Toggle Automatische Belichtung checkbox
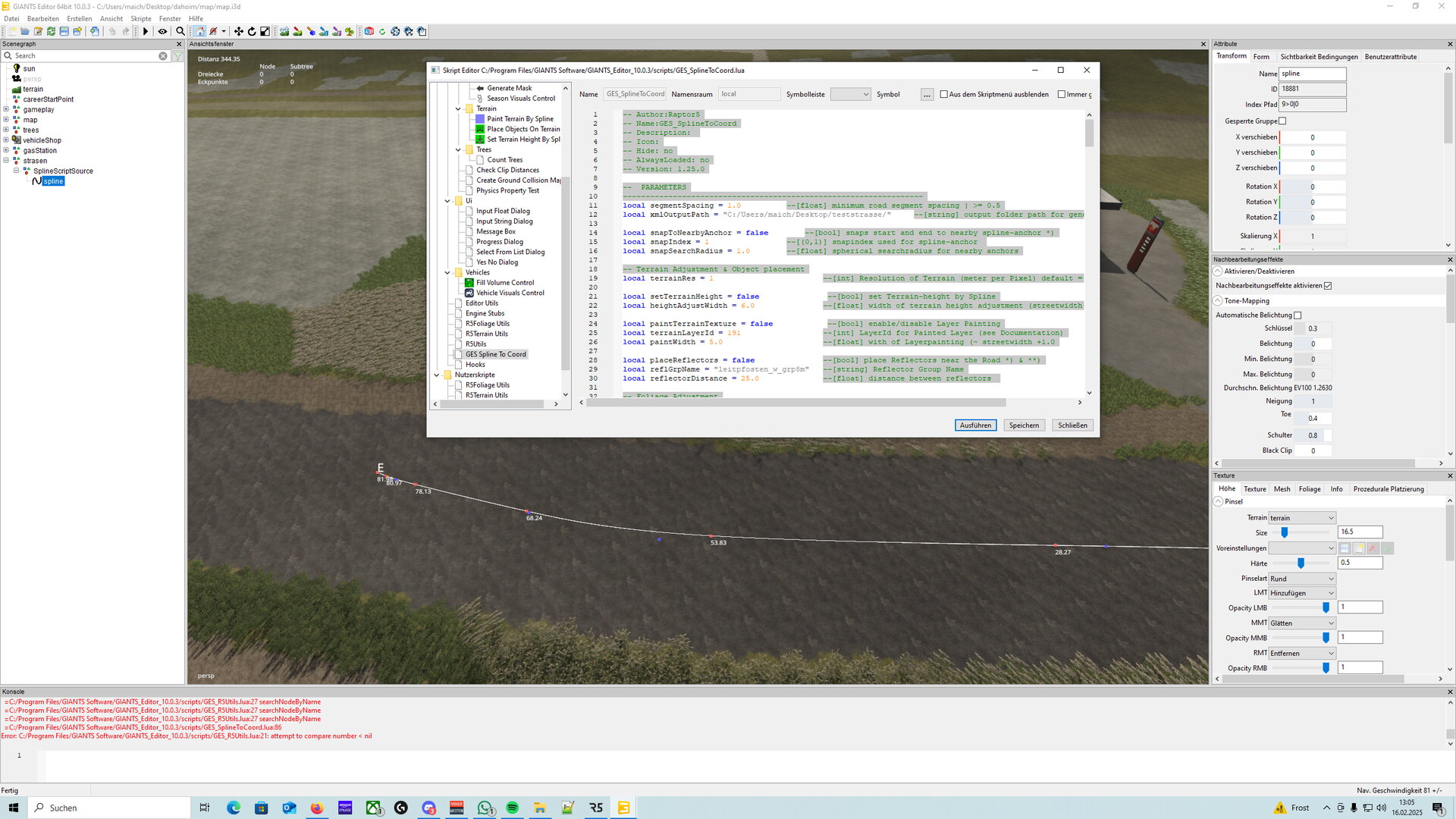Image resolution: width=1456 pixels, height=819 pixels. (1298, 315)
